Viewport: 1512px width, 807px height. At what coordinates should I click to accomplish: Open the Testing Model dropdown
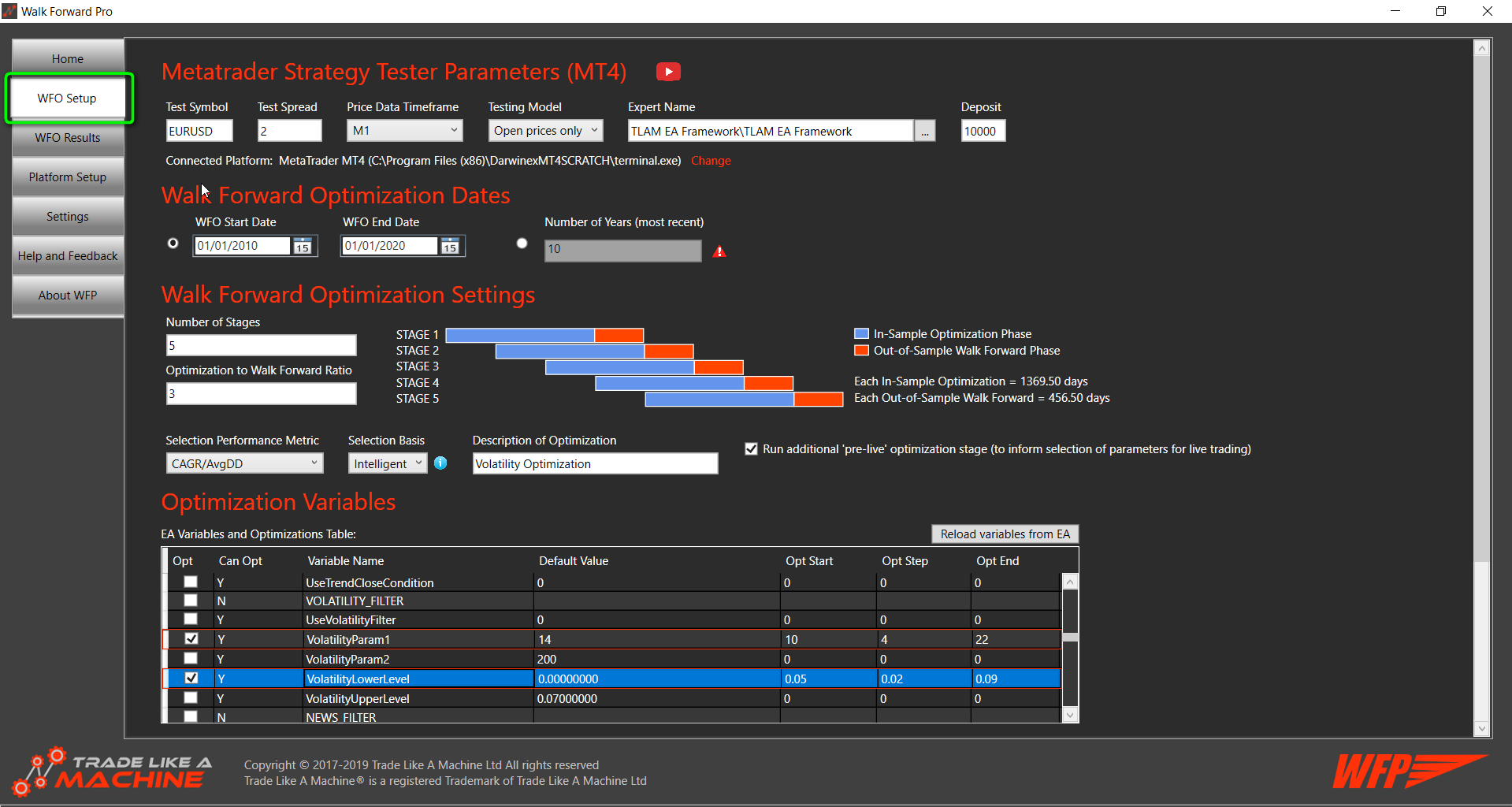pos(545,131)
